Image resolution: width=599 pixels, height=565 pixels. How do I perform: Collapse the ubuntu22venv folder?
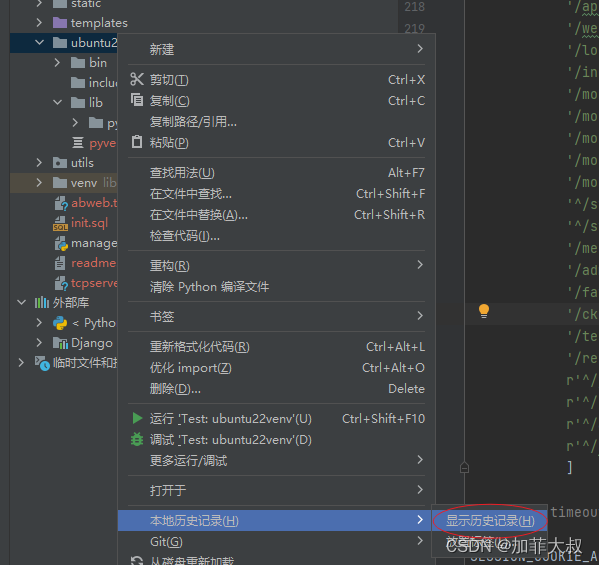click(39, 42)
